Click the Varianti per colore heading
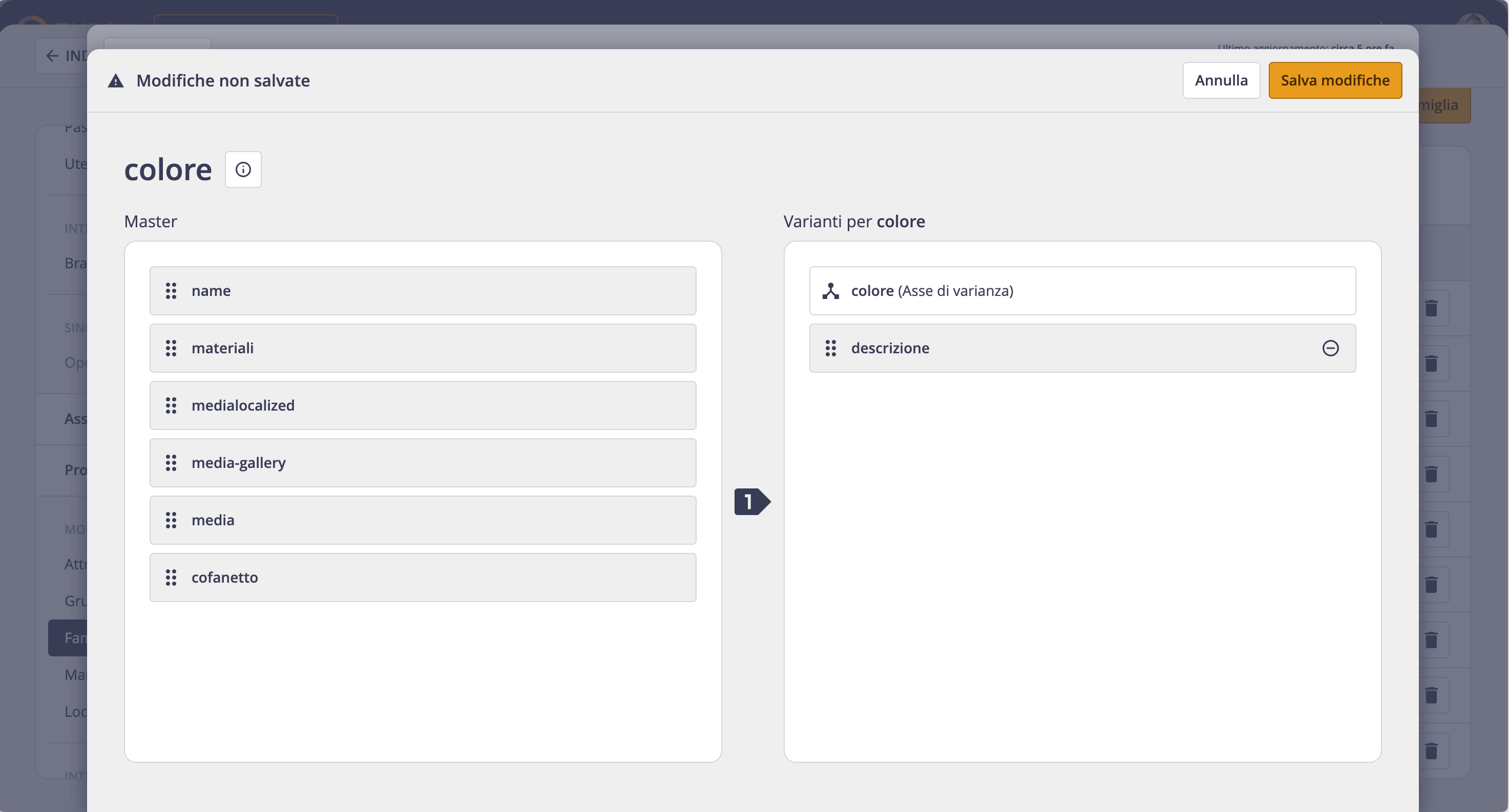 [x=854, y=222]
